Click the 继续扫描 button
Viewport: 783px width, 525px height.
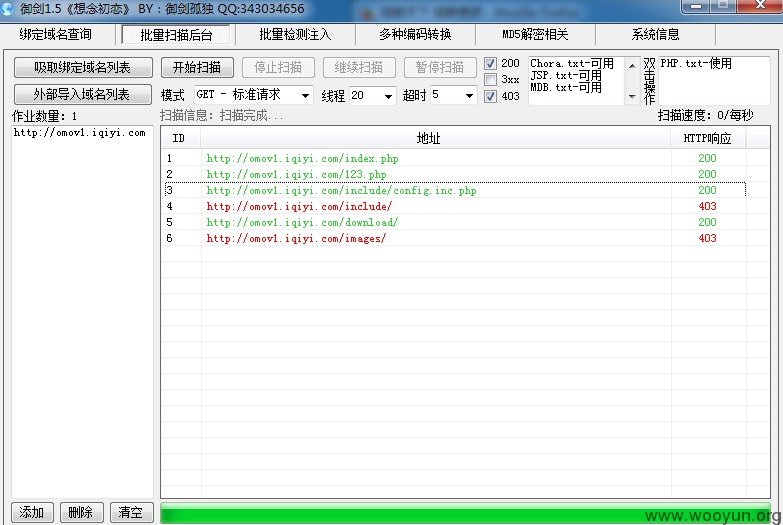click(359, 67)
